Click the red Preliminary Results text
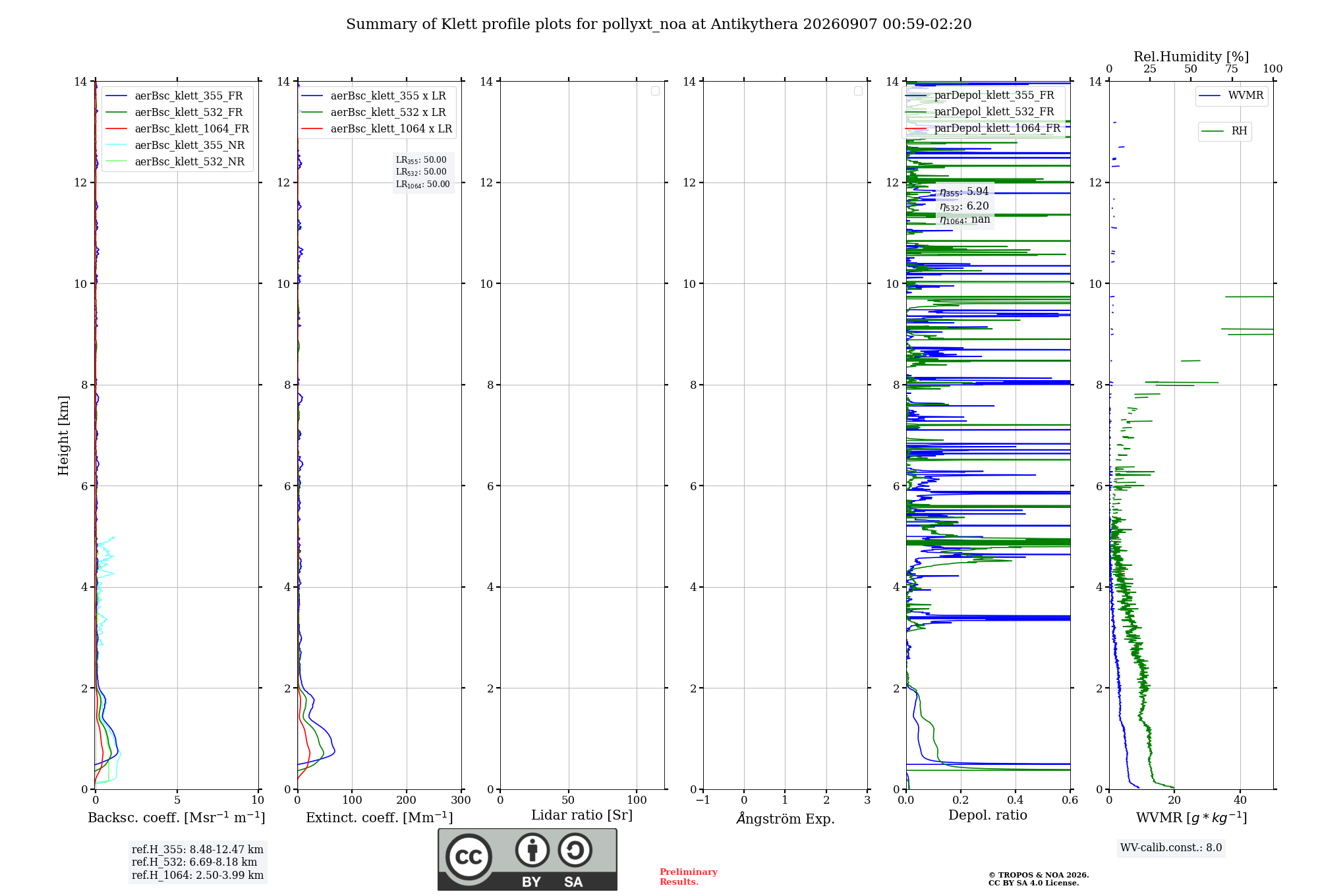The width and height of the screenshot is (1318, 896). [689, 877]
